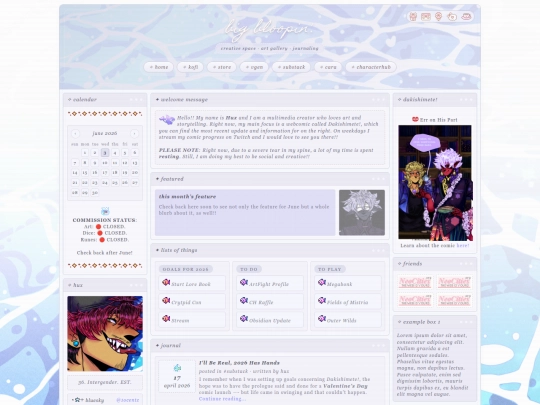The width and height of the screenshot is (540, 405).
Task: Click the hux portrait artwork
Action: tap(105, 333)
